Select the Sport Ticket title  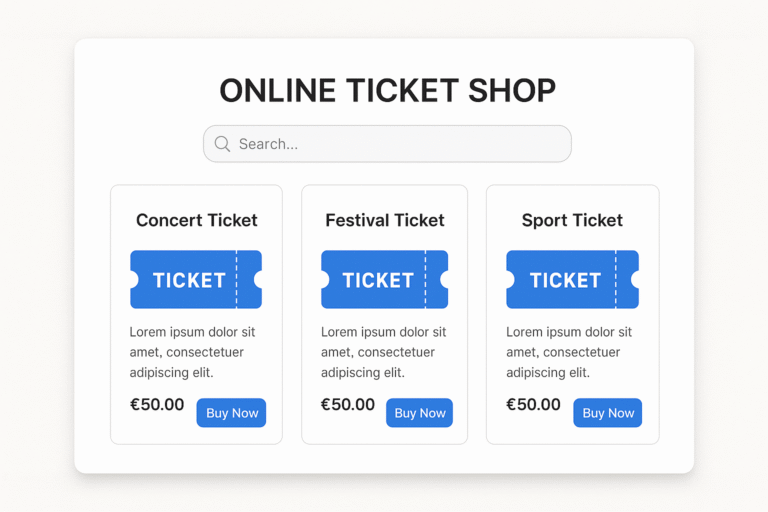tap(572, 220)
